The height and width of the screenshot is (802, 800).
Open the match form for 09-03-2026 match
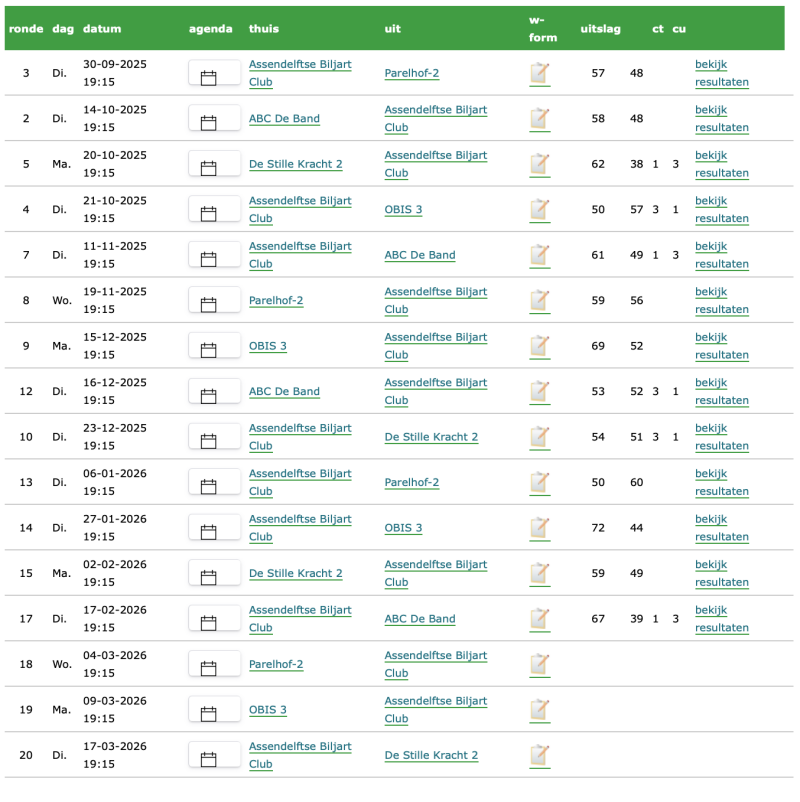click(x=539, y=711)
